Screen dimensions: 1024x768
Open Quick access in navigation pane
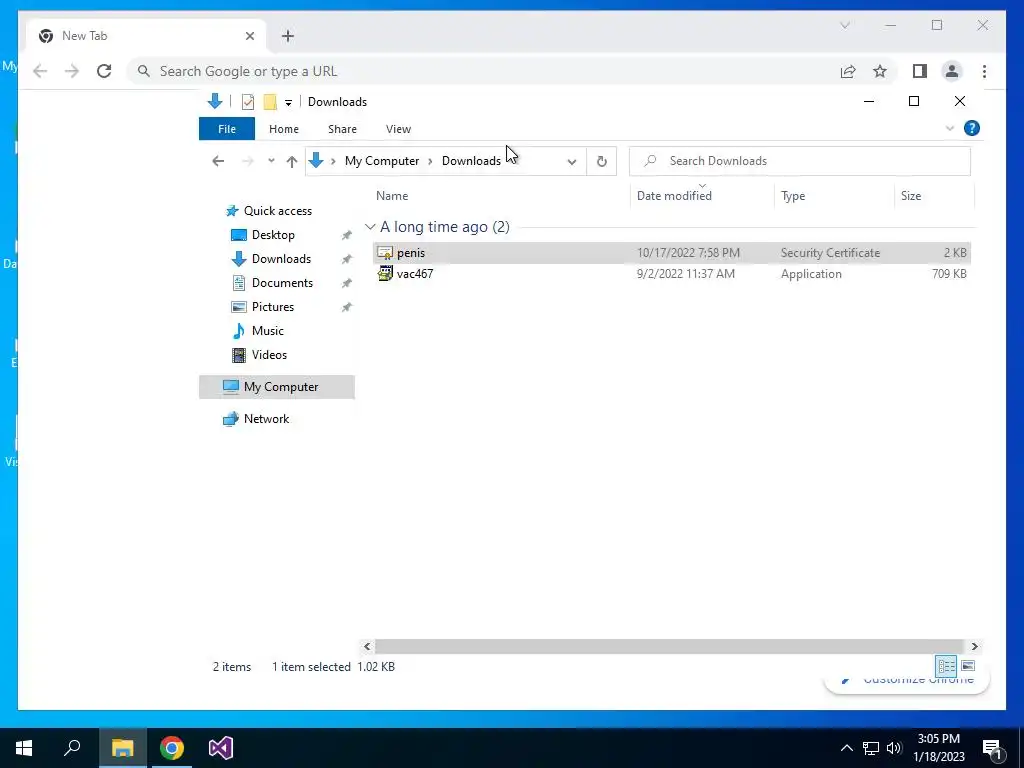click(278, 211)
